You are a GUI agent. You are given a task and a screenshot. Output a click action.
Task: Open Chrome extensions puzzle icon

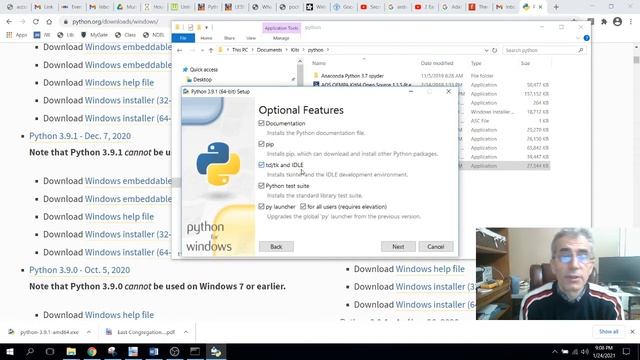604,22
